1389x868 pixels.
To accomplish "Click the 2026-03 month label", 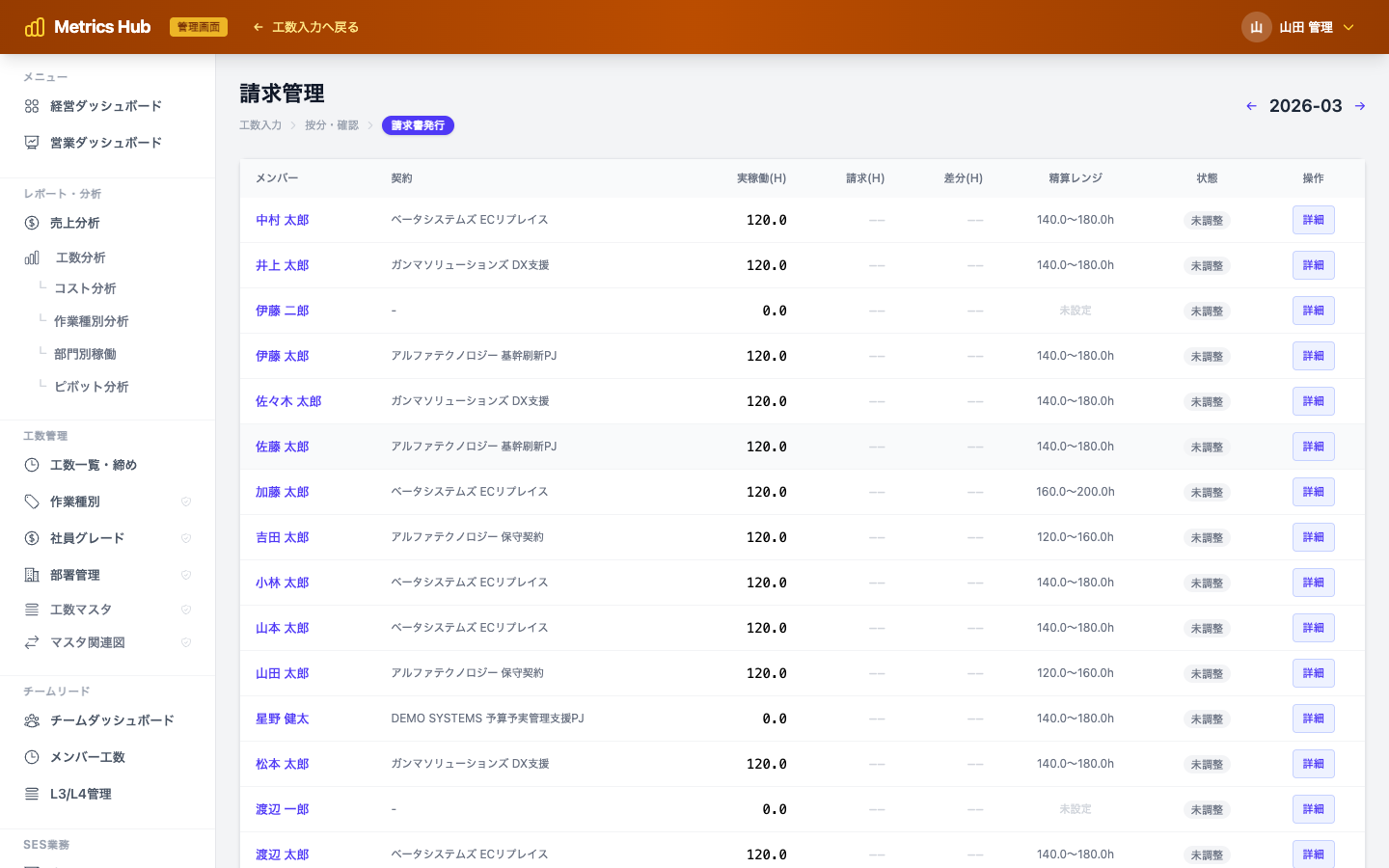I will [1305, 106].
